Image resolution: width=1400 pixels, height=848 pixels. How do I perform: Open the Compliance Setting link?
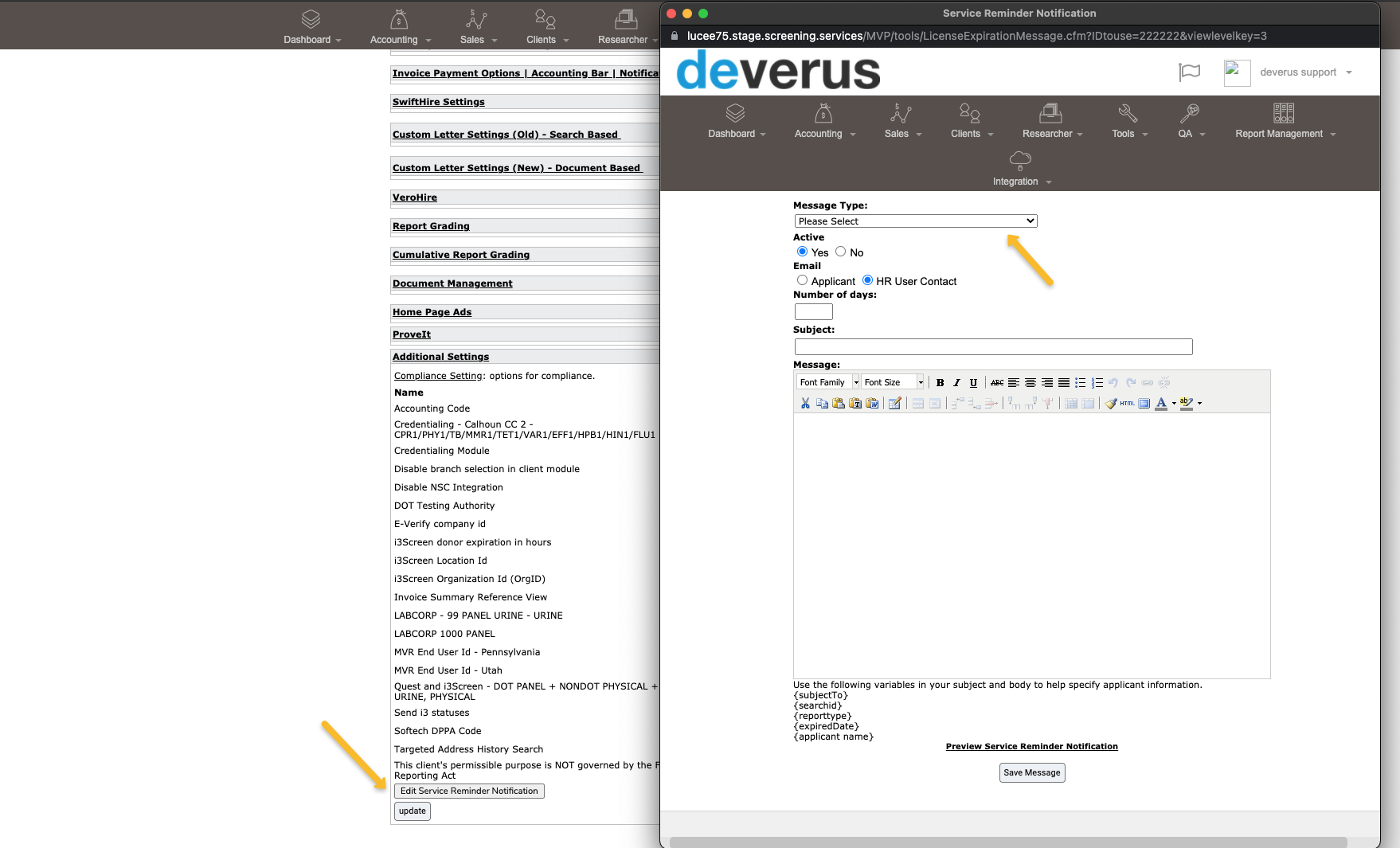[438, 376]
